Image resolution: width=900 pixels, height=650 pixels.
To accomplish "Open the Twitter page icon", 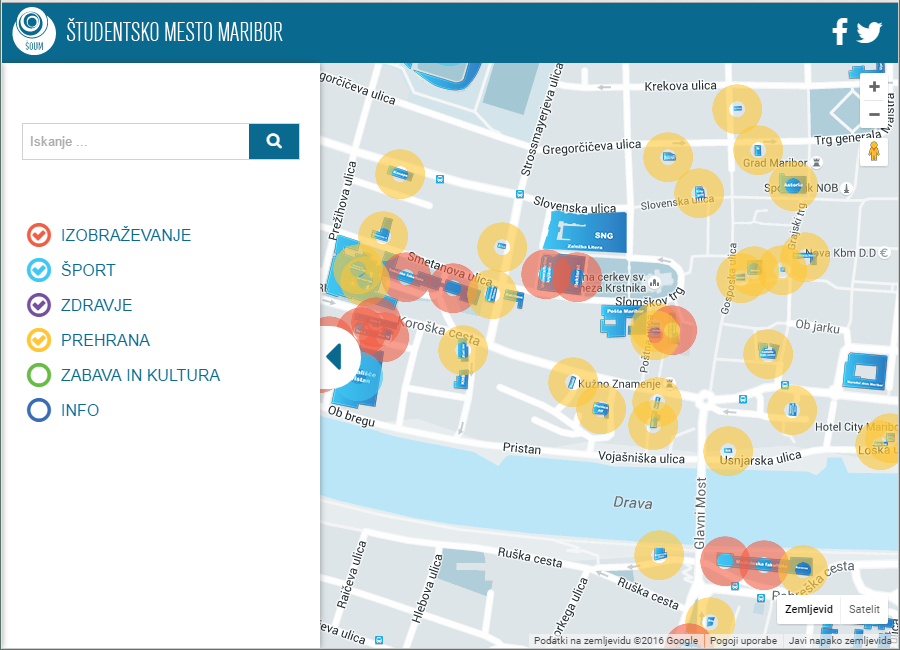I will pos(869,32).
